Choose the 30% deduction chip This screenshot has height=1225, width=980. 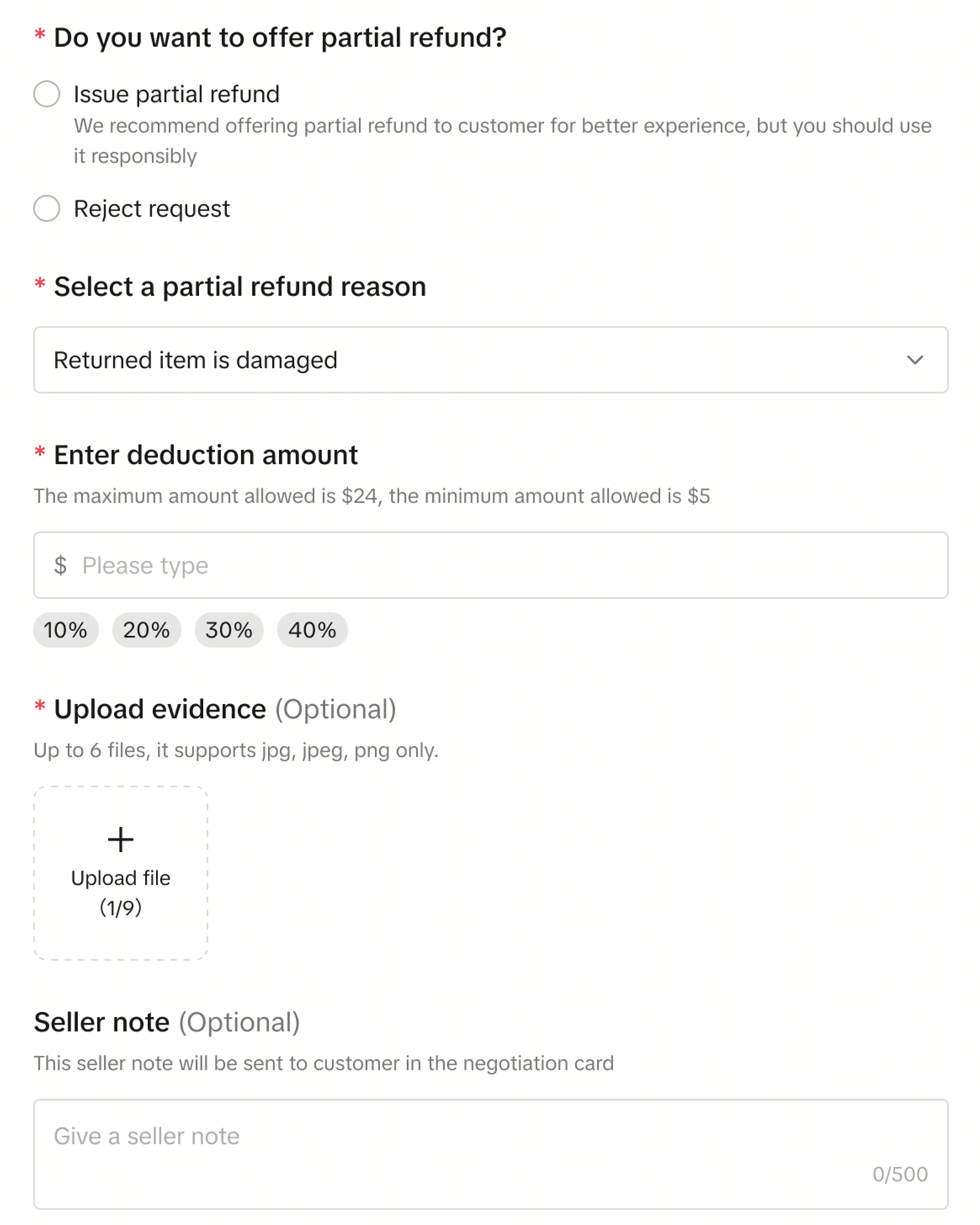coord(229,630)
